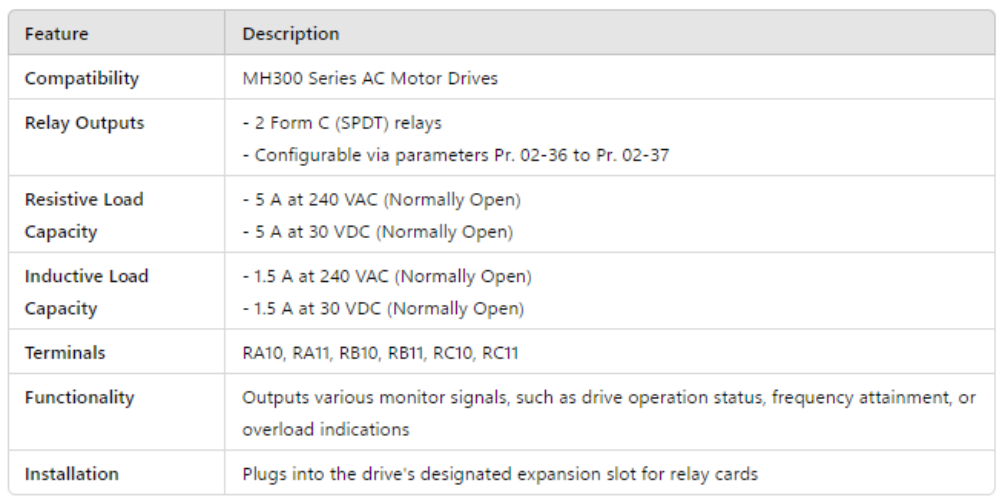
Task: Select the Installation row label
Action: (71, 473)
